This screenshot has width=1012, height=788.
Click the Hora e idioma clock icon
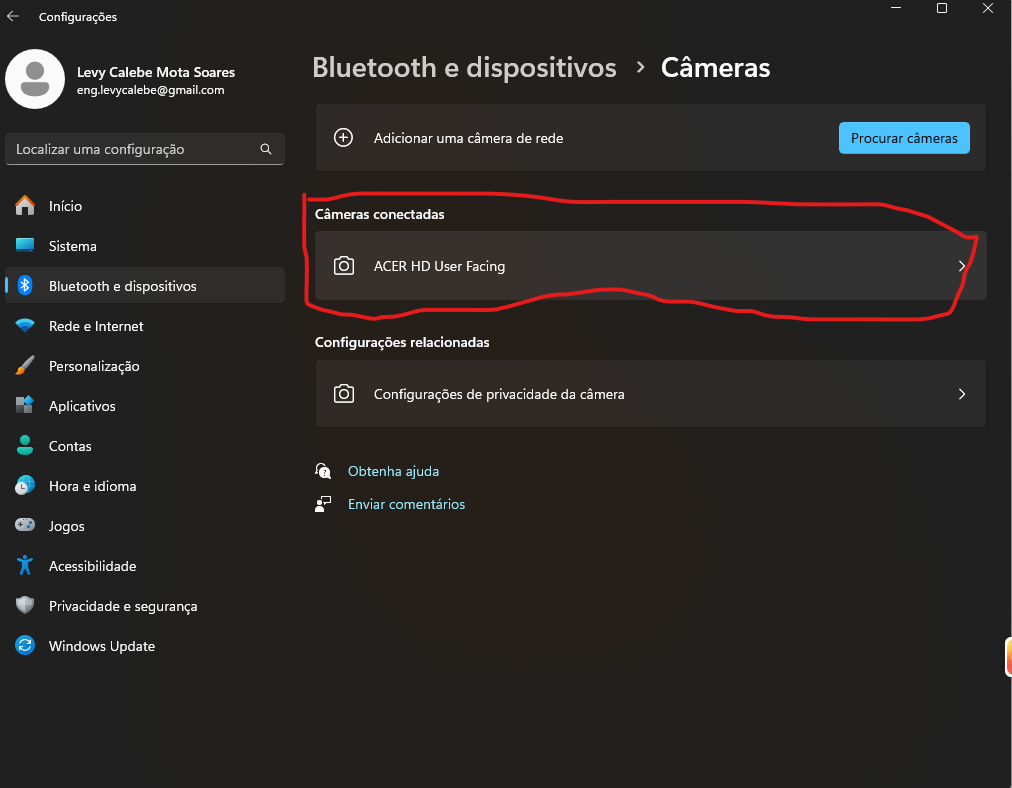click(x=25, y=486)
